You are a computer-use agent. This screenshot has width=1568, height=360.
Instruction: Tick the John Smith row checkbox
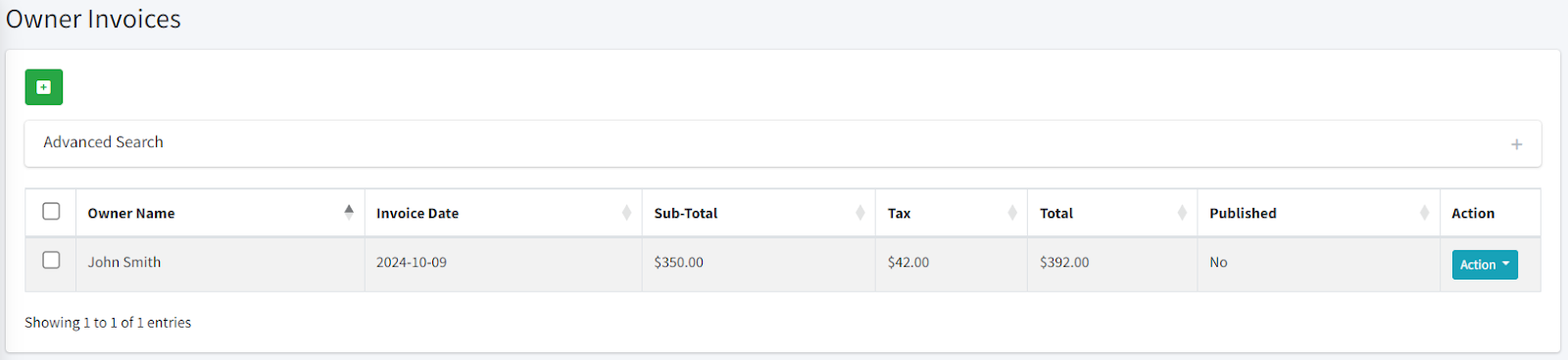point(51,260)
